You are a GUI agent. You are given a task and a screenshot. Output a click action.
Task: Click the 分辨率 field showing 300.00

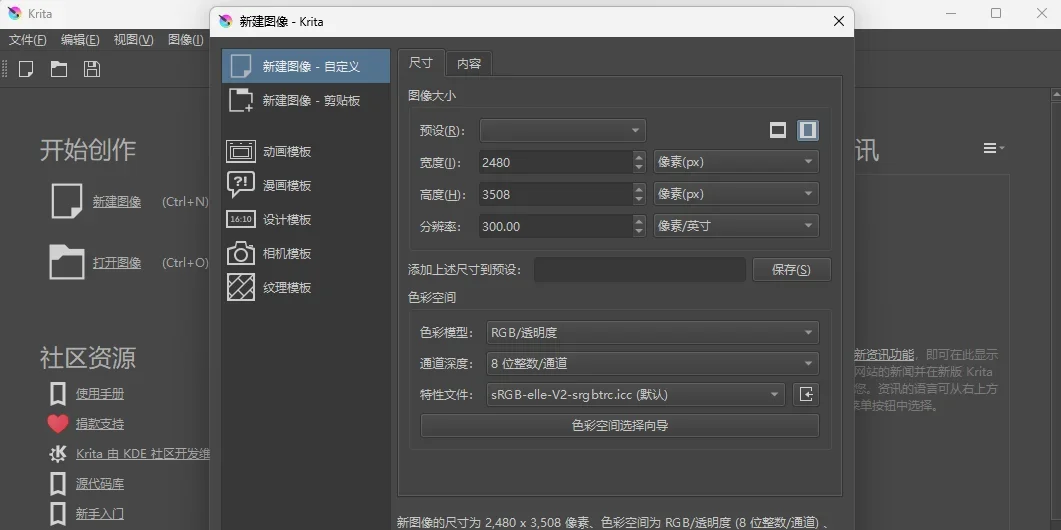point(555,226)
